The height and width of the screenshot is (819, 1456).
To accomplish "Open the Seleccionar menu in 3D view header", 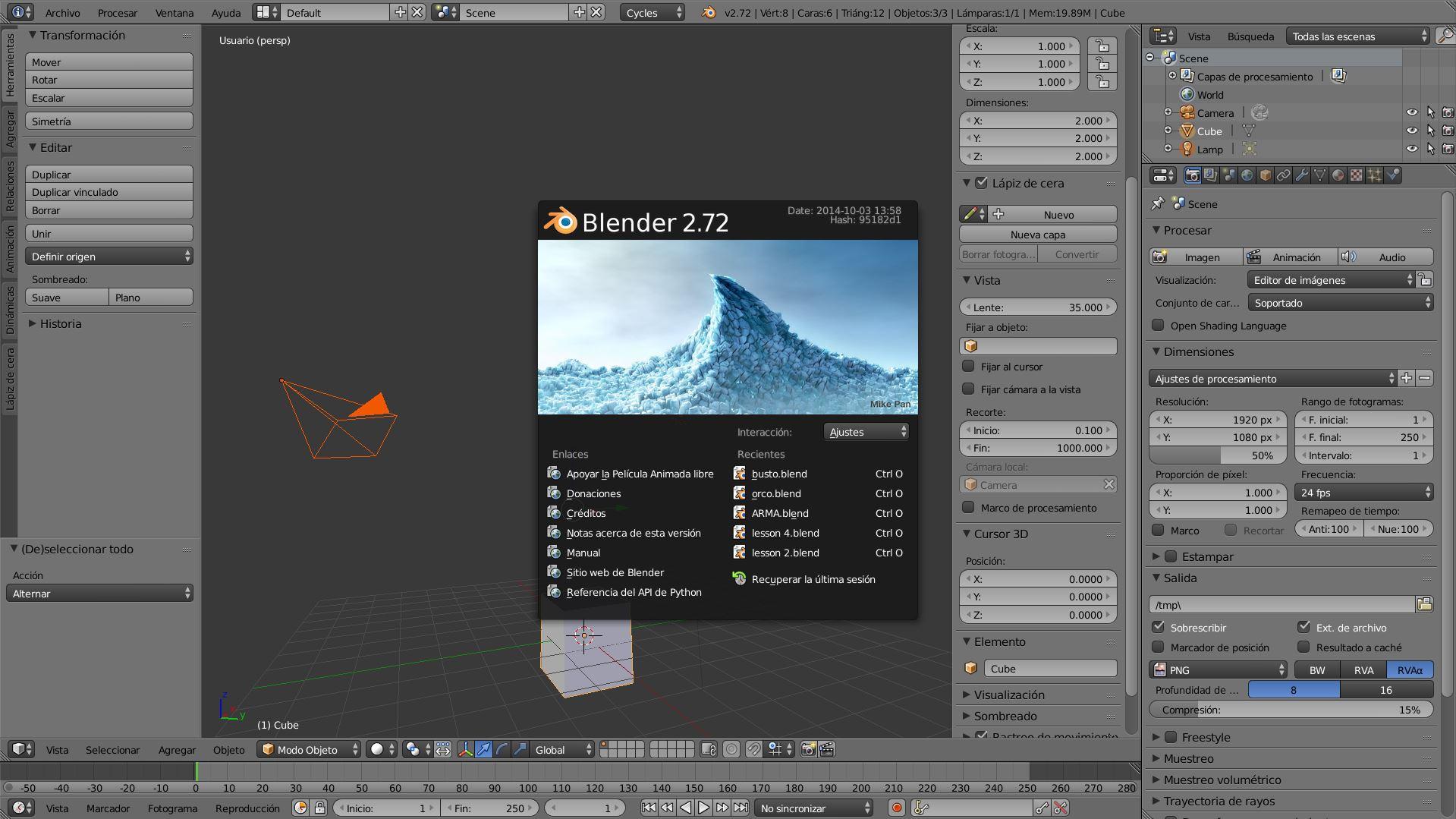I will [x=112, y=749].
